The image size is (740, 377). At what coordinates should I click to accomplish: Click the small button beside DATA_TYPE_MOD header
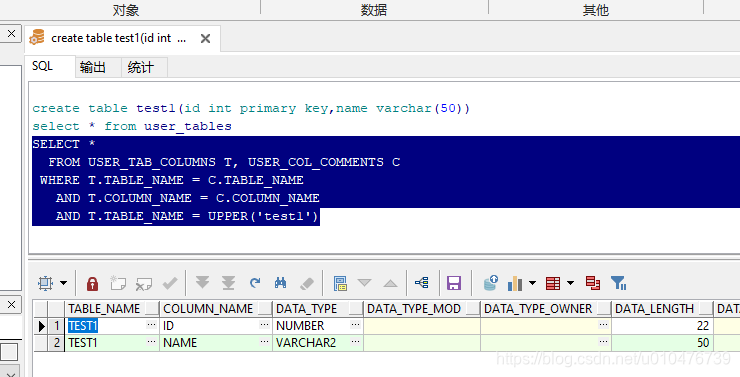[473, 309]
